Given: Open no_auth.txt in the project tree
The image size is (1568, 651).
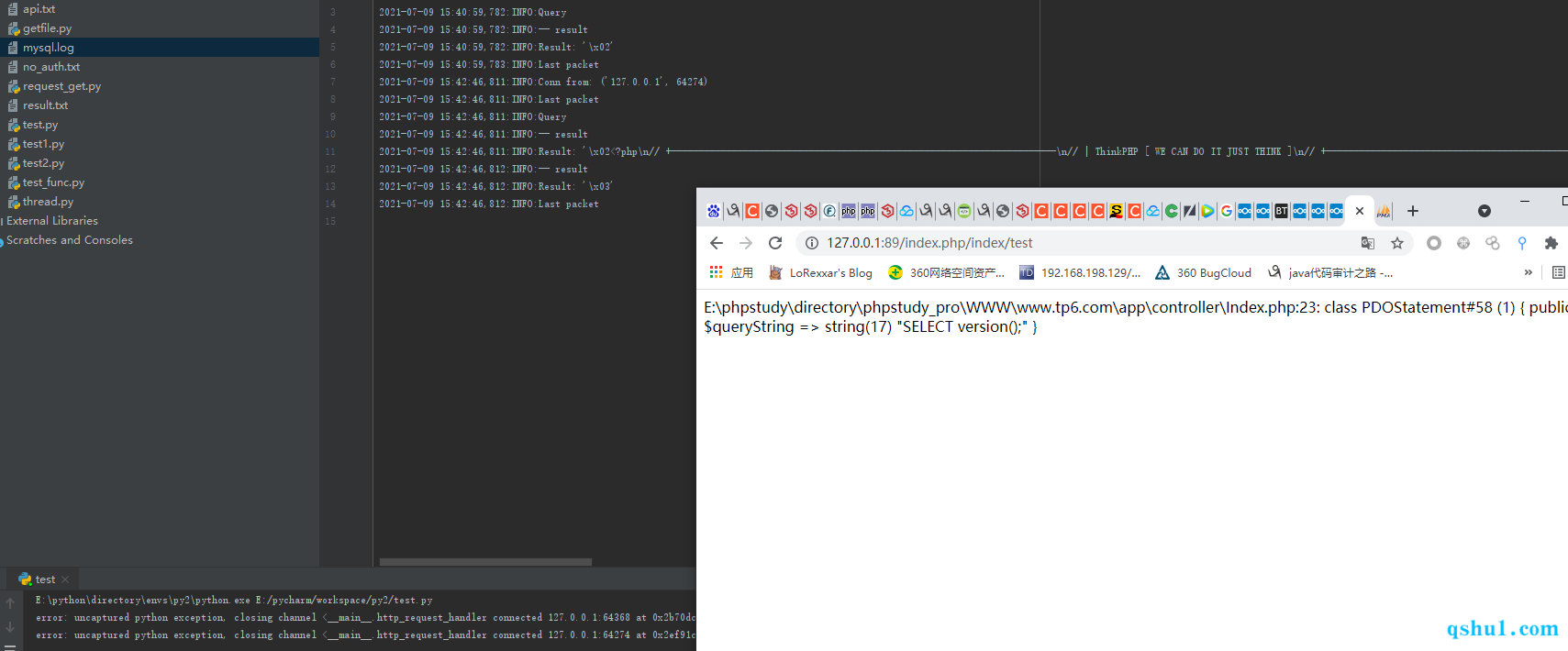Looking at the screenshot, I should point(51,67).
